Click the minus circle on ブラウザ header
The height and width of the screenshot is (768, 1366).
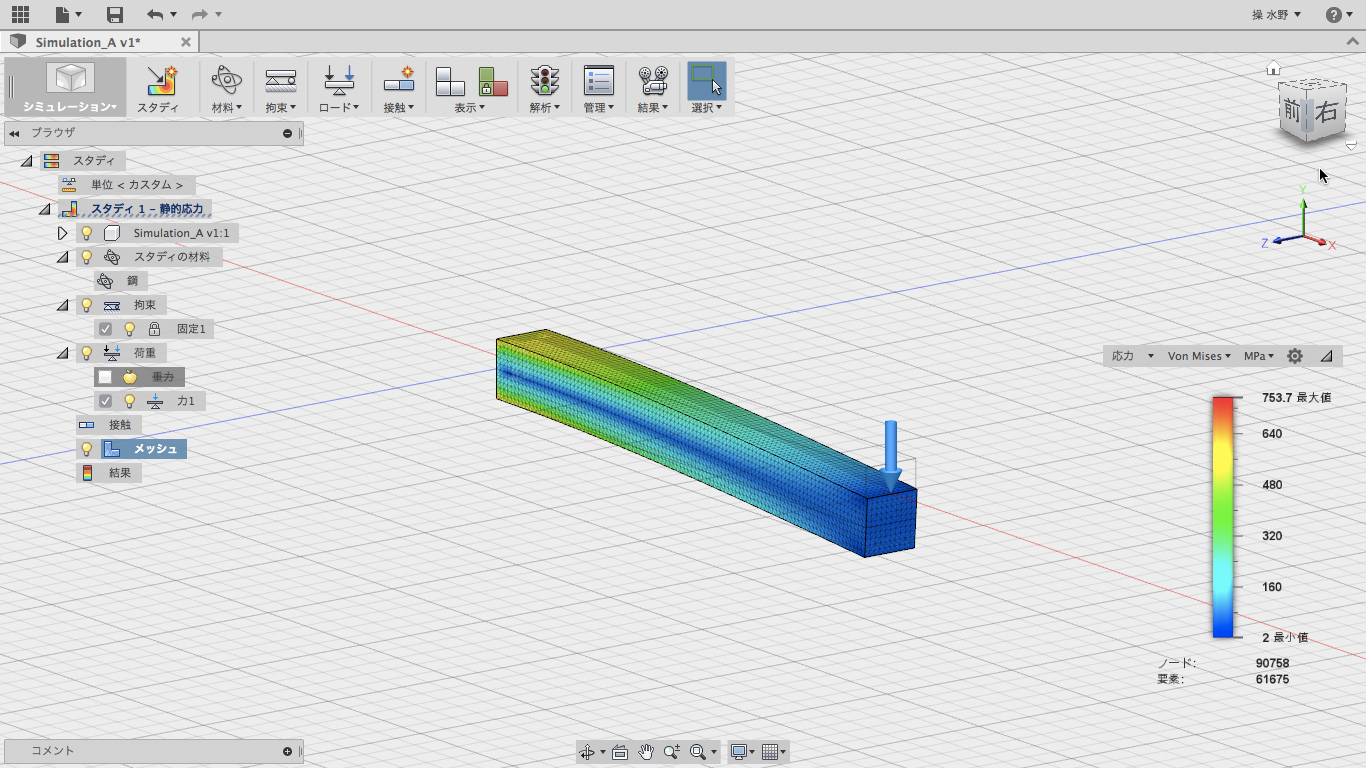pyautogui.click(x=288, y=133)
